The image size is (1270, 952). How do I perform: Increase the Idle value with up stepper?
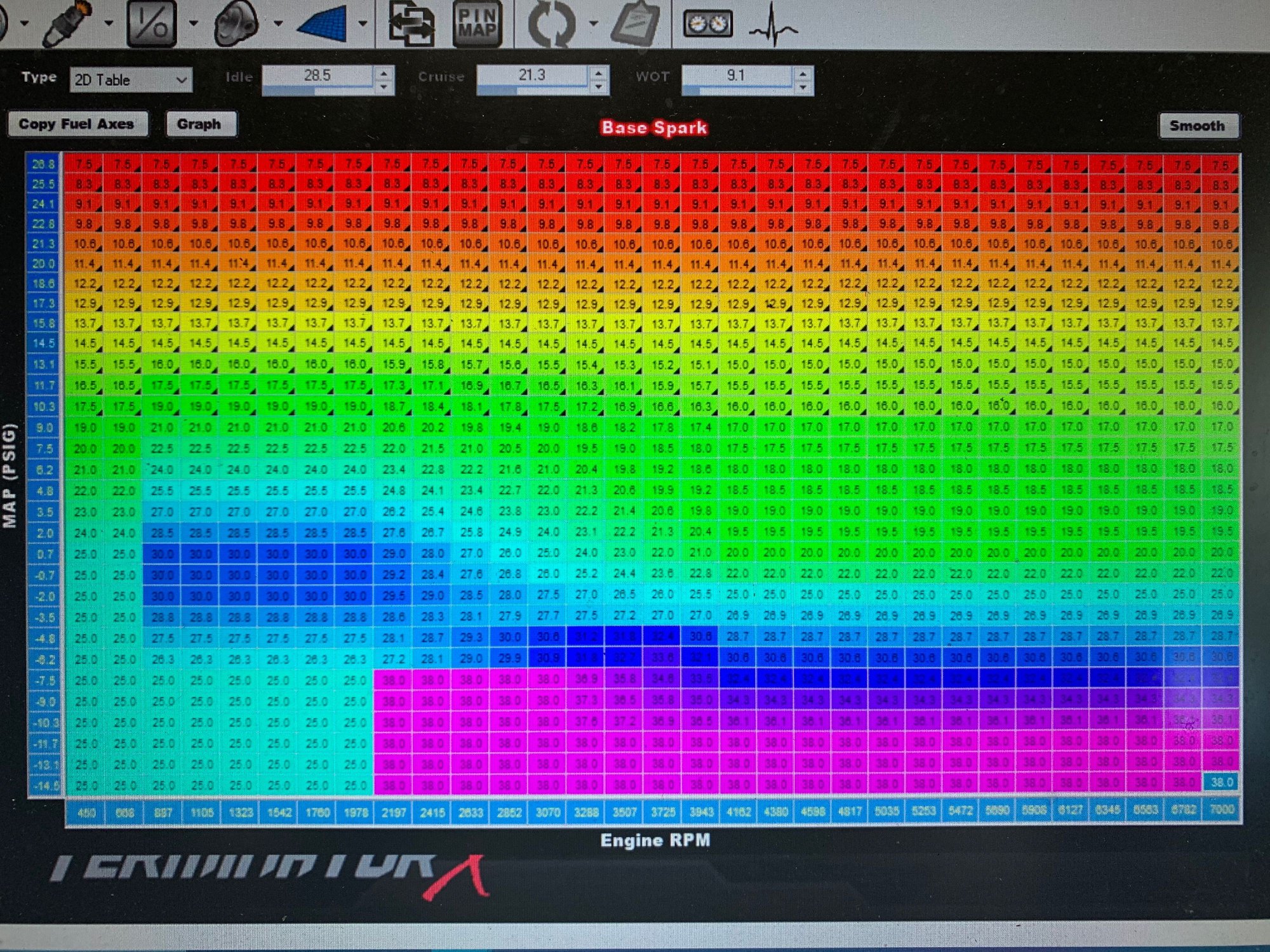pos(384,74)
